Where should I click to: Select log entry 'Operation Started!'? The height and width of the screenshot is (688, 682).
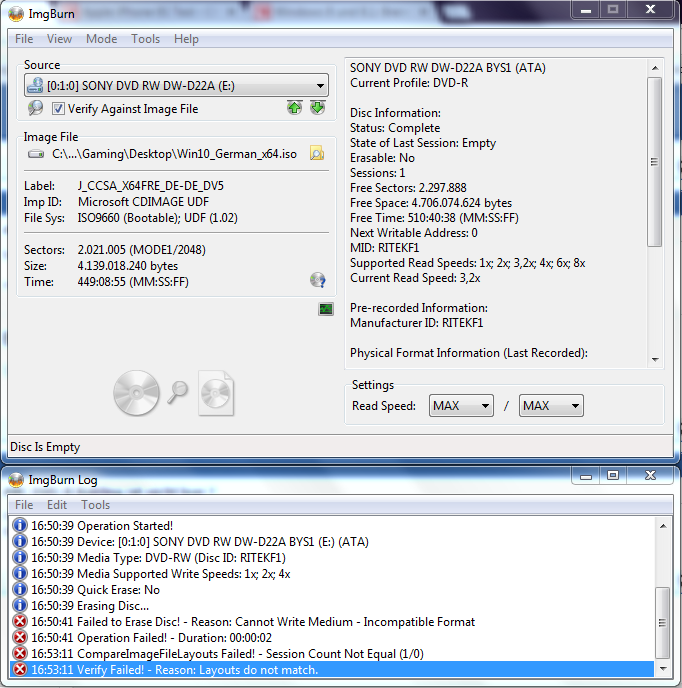[x=332, y=526]
